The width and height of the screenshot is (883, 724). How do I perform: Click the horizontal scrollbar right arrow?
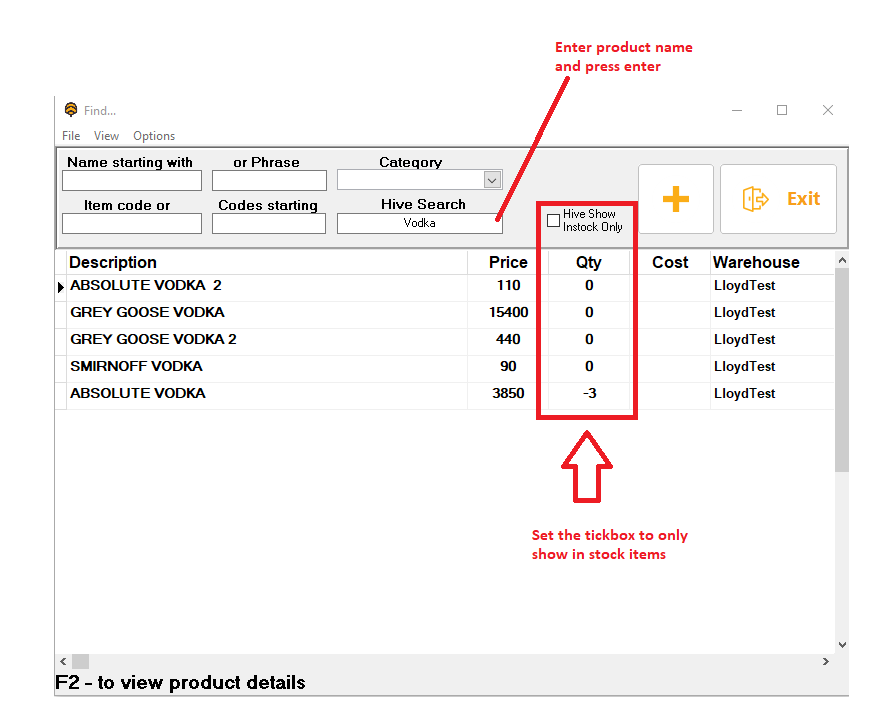pos(826,662)
